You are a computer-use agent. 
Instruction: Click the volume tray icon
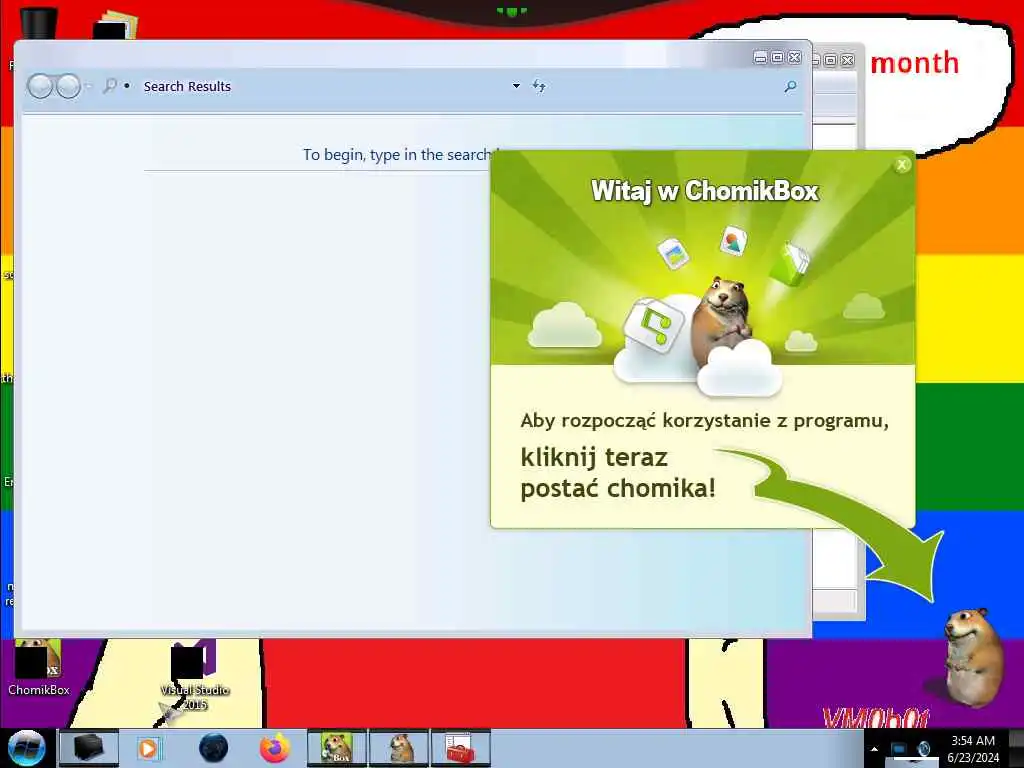(x=923, y=749)
